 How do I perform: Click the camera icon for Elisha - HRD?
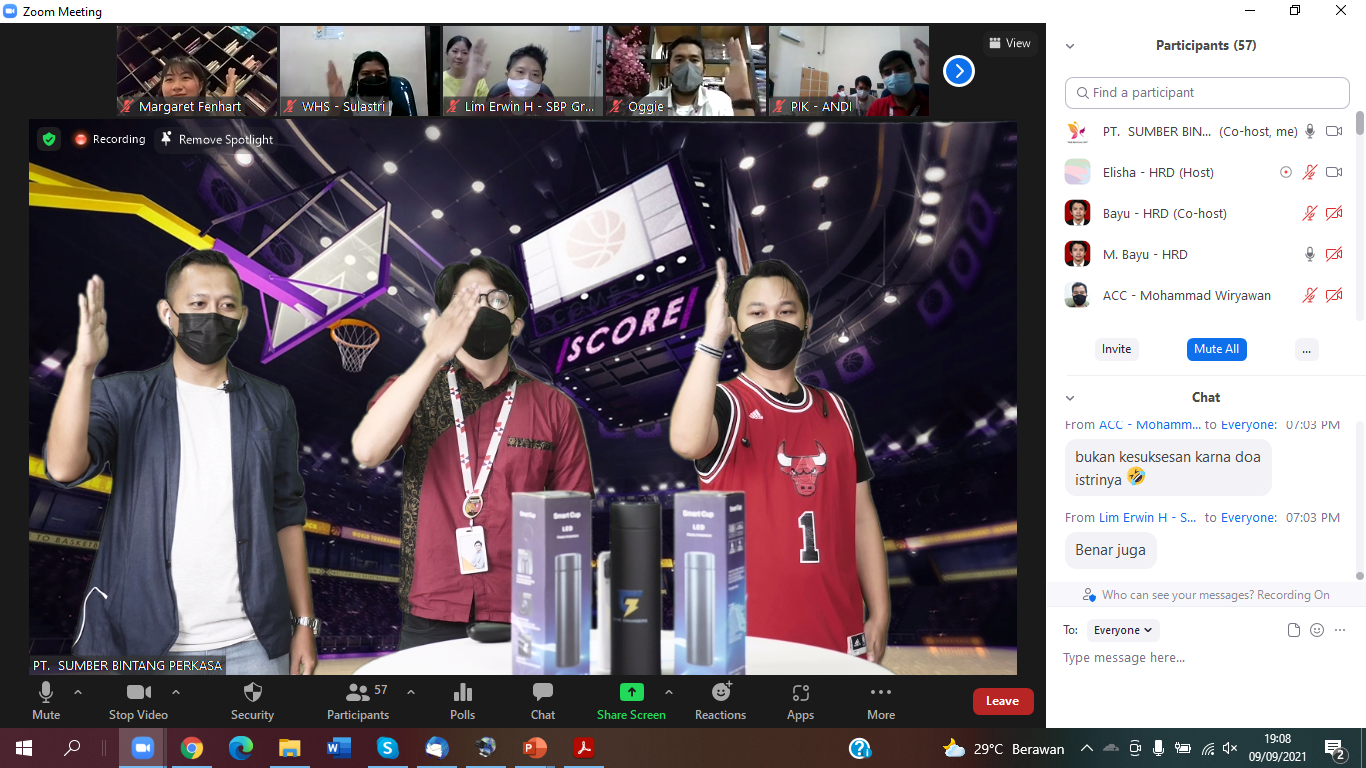coord(1334,172)
